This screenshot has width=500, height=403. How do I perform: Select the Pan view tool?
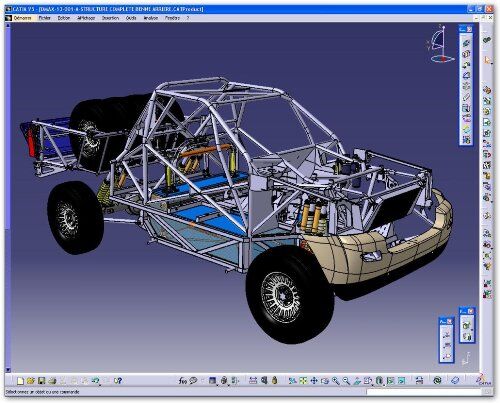click(x=314, y=380)
